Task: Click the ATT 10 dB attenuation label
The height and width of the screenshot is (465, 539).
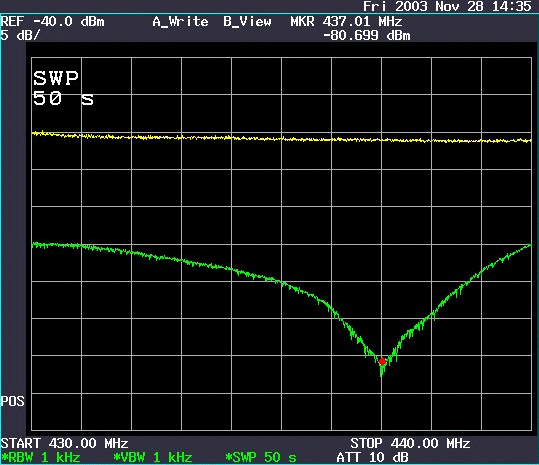Action: (373, 457)
